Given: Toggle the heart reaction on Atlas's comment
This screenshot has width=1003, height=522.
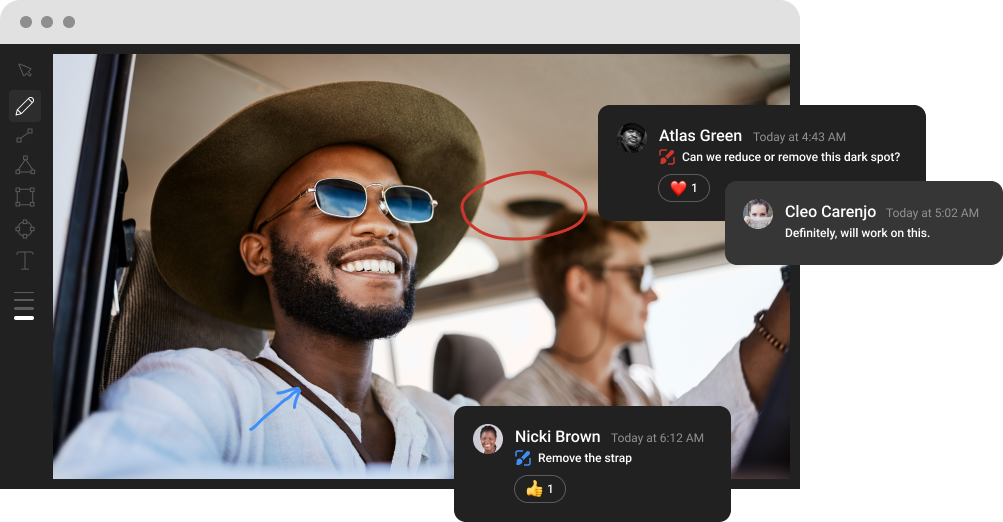Looking at the screenshot, I should pyautogui.click(x=684, y=188).
